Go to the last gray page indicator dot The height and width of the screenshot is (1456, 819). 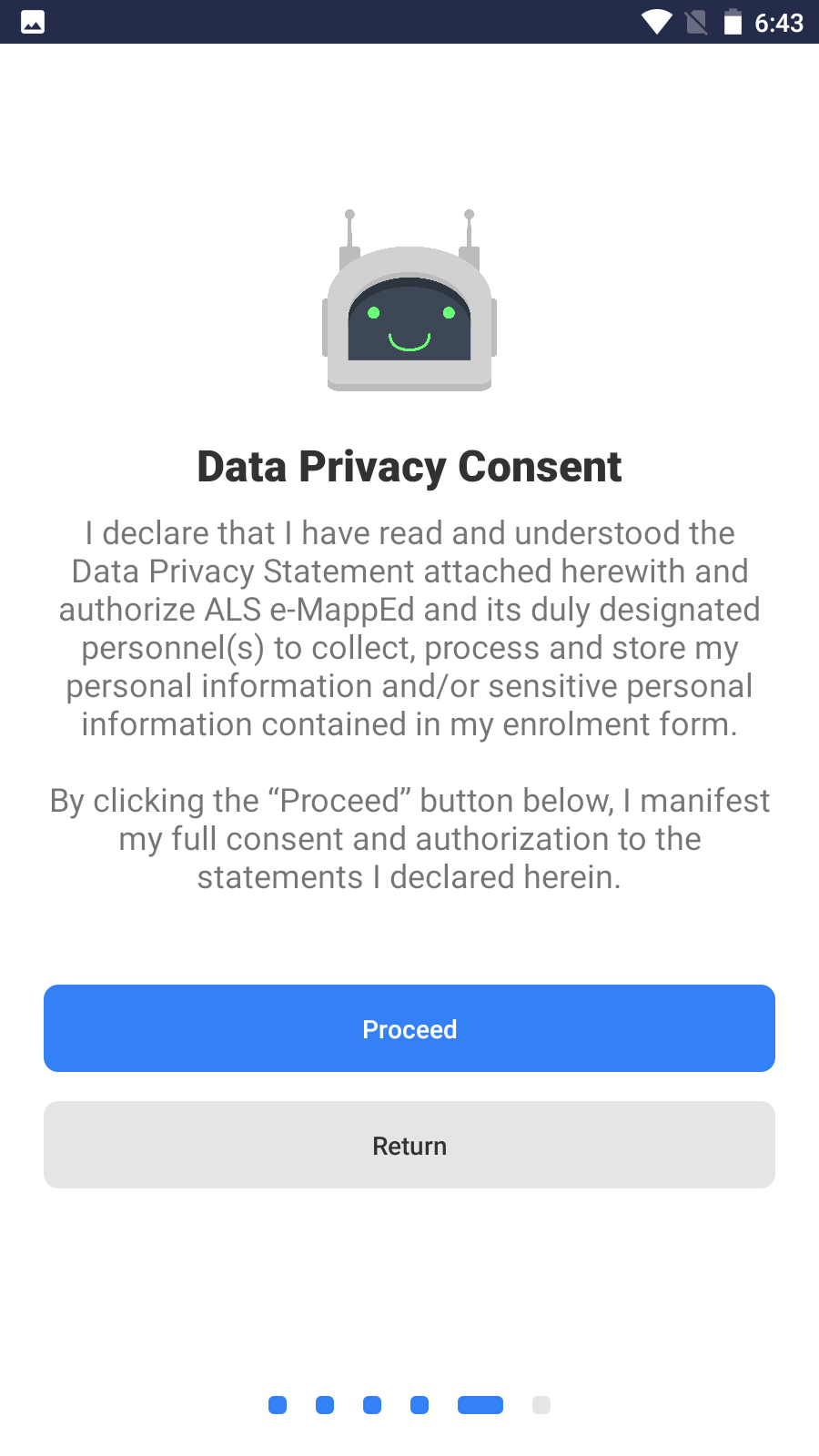pyautogui.click(x=541, y=1405)
